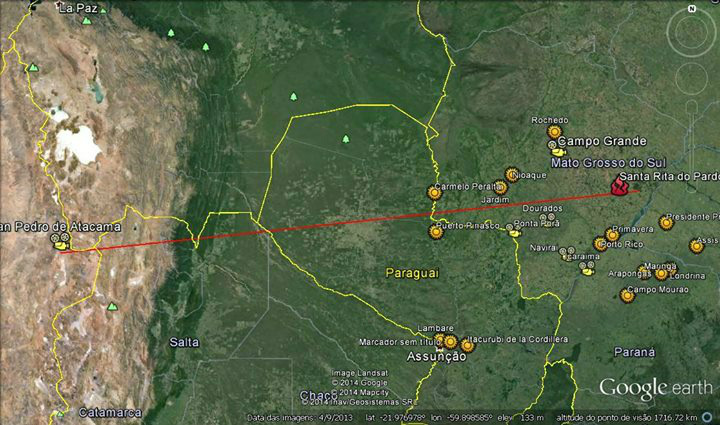The image size is (720, 425).
Task: Click the Rochedo place label
Action: point(550,120)
